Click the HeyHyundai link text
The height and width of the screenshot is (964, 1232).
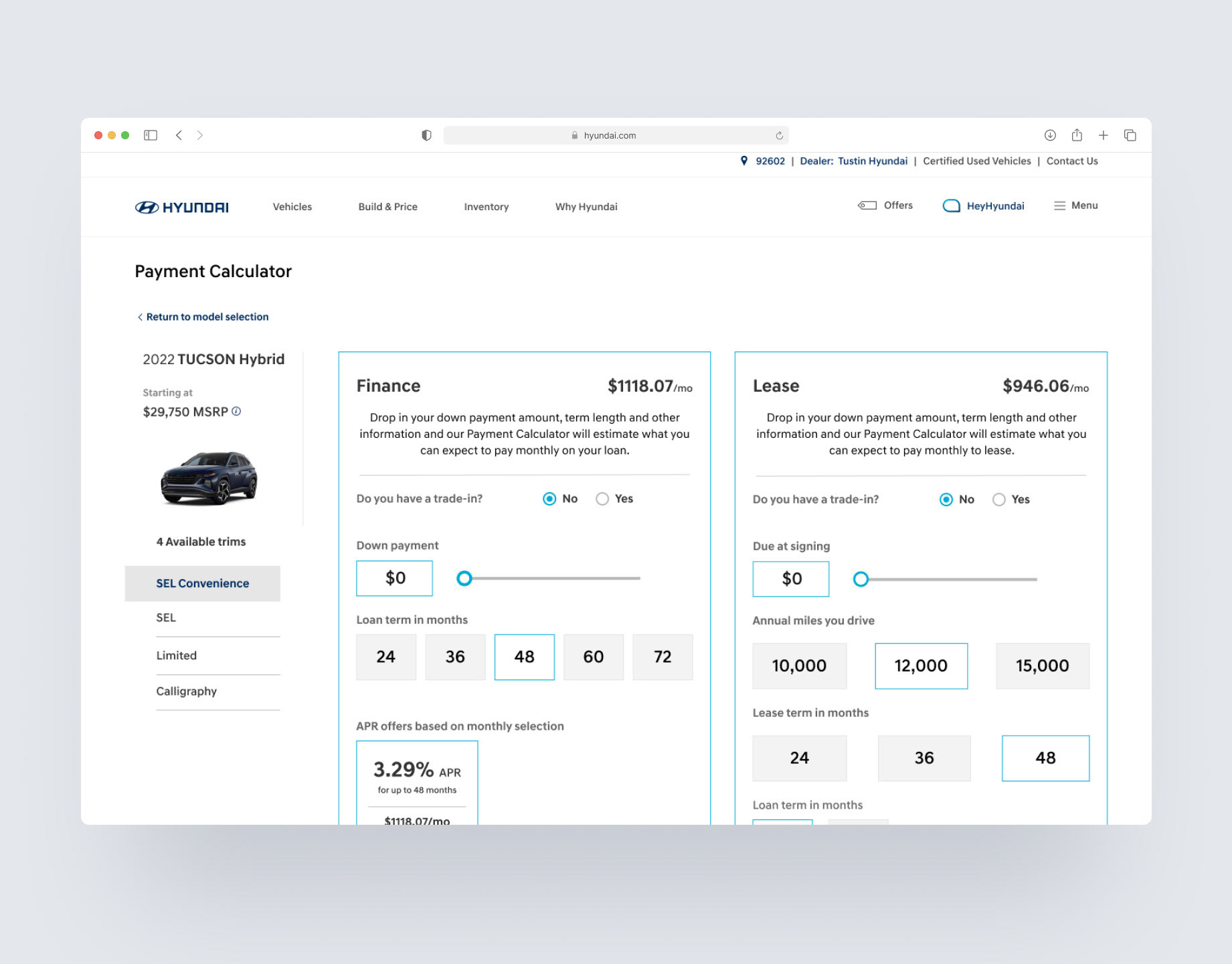(x=996, y=206)
